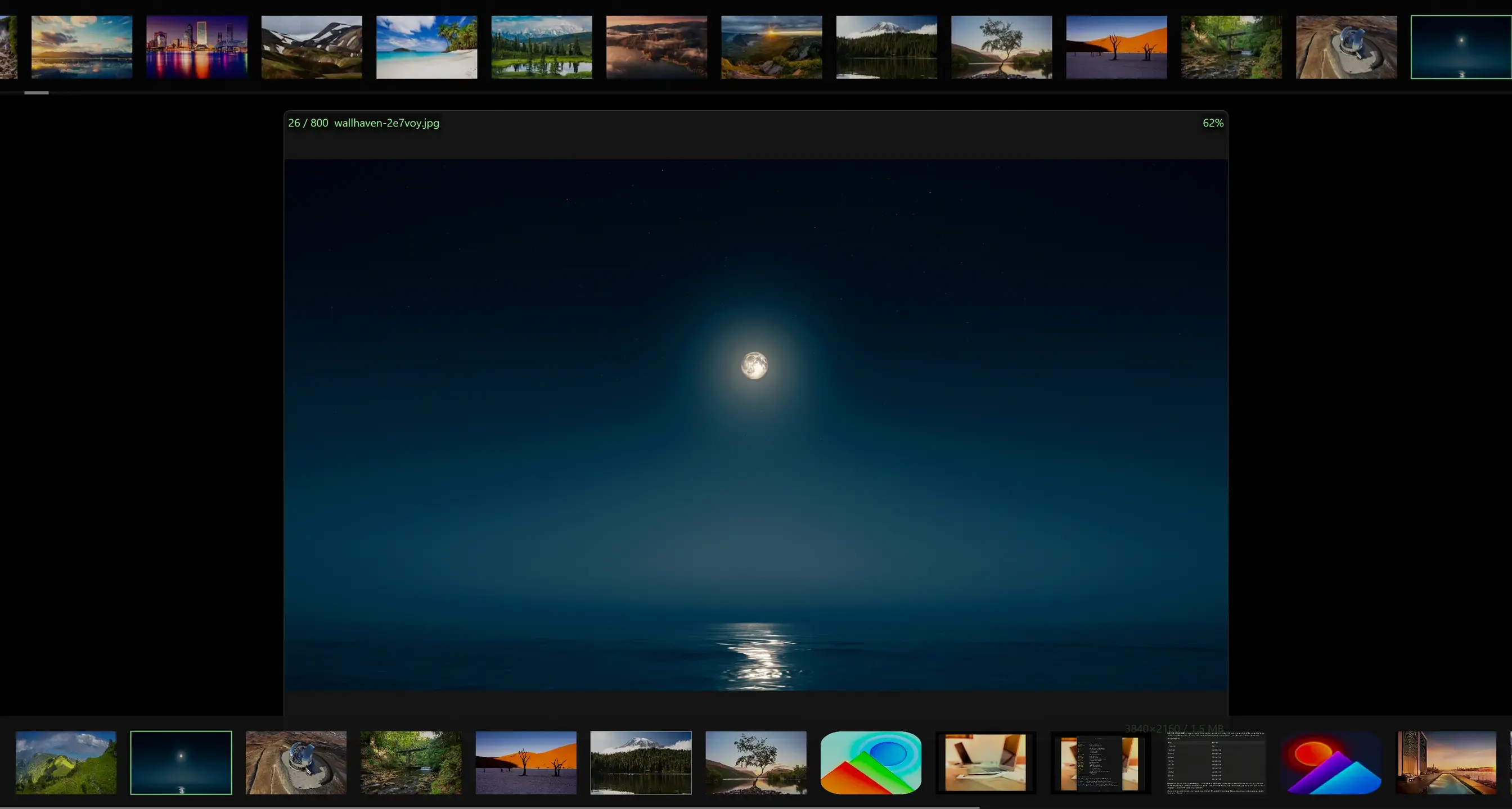Screen dimensions: 1512x809
Task: Open lone tree lake thumbnail in bottom strip
Action: coord(757,763)
